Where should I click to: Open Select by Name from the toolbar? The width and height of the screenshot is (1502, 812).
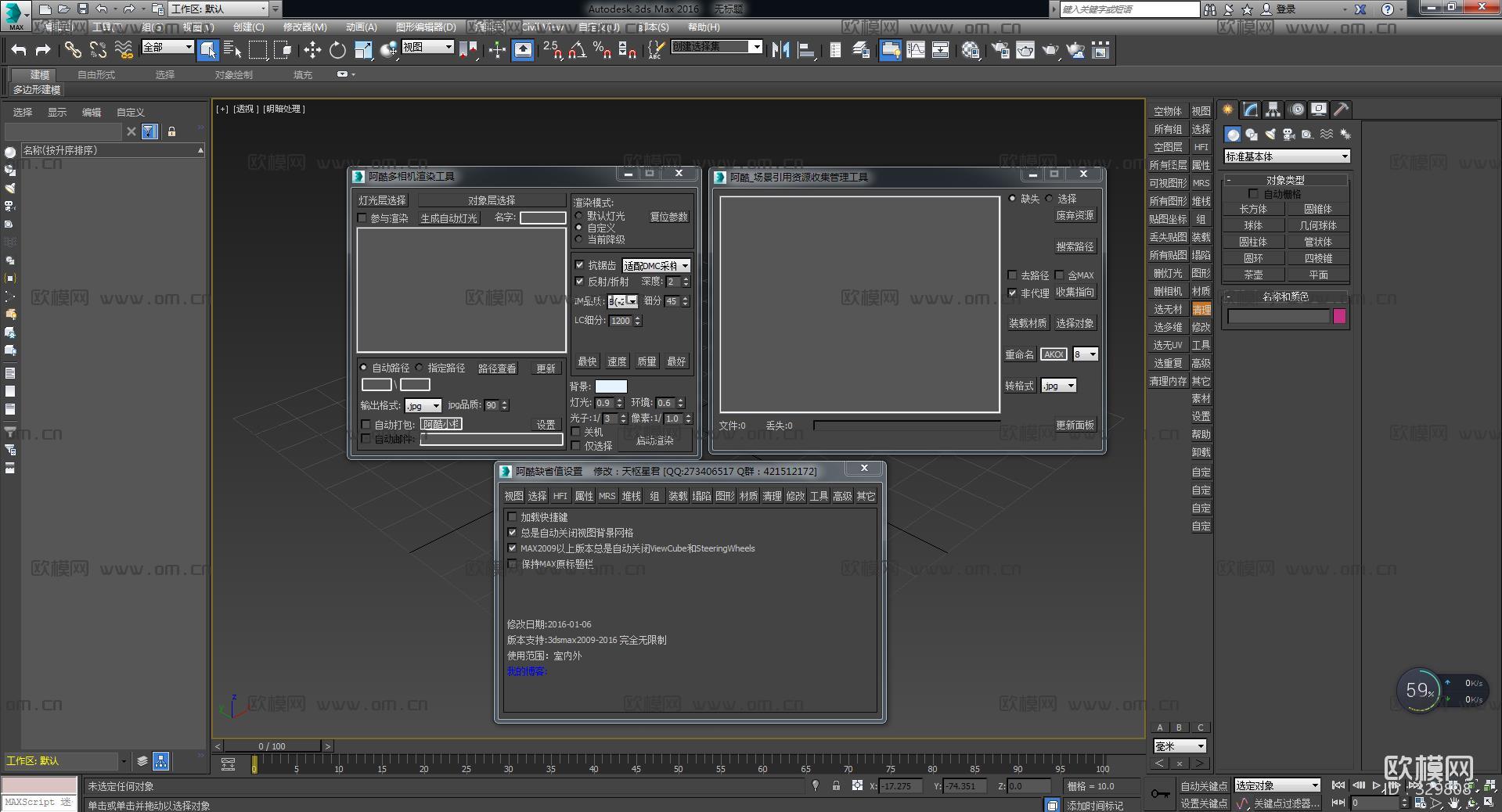[232, 50]
